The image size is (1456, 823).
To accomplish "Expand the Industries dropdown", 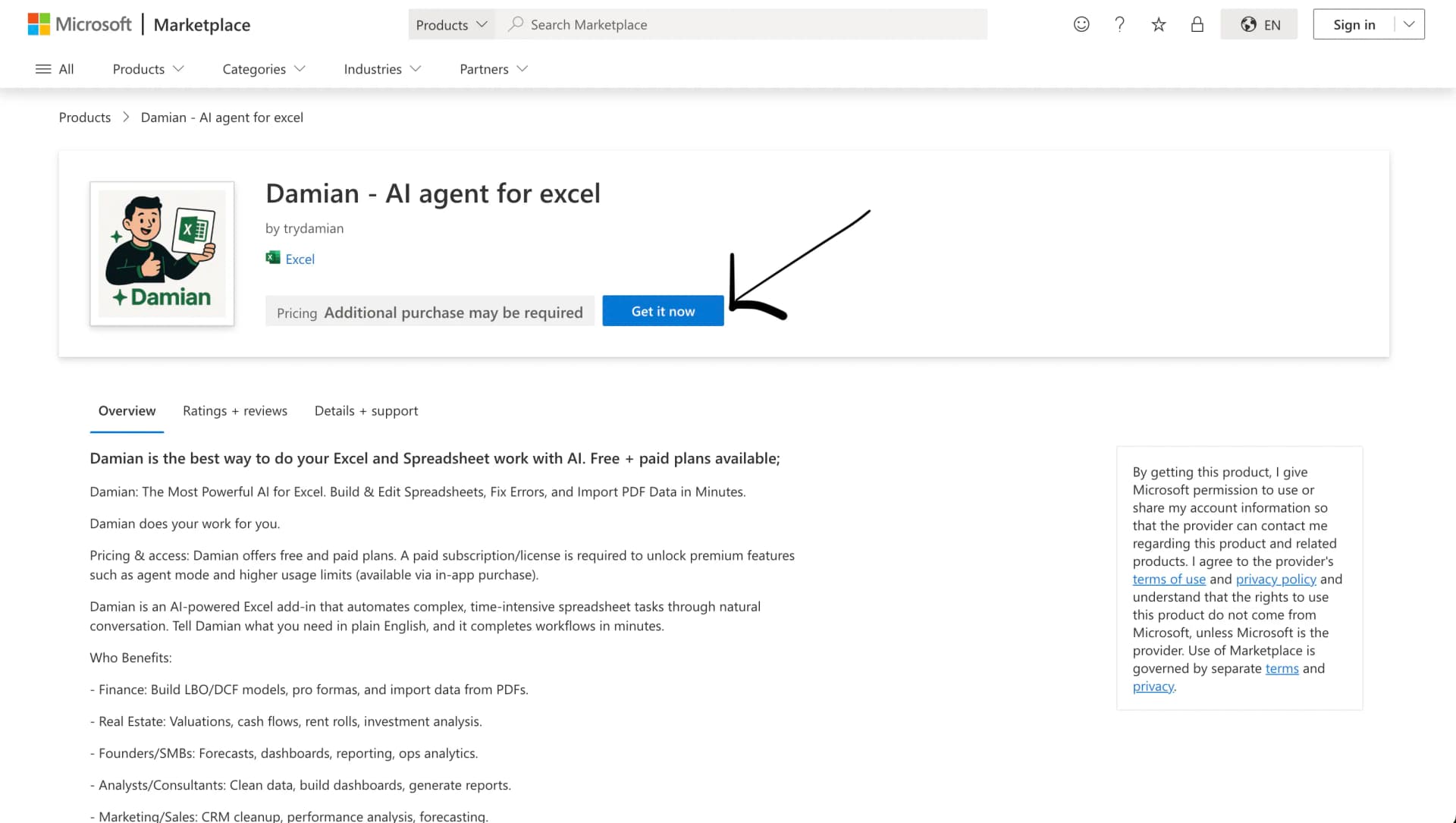I will point(381,68).
